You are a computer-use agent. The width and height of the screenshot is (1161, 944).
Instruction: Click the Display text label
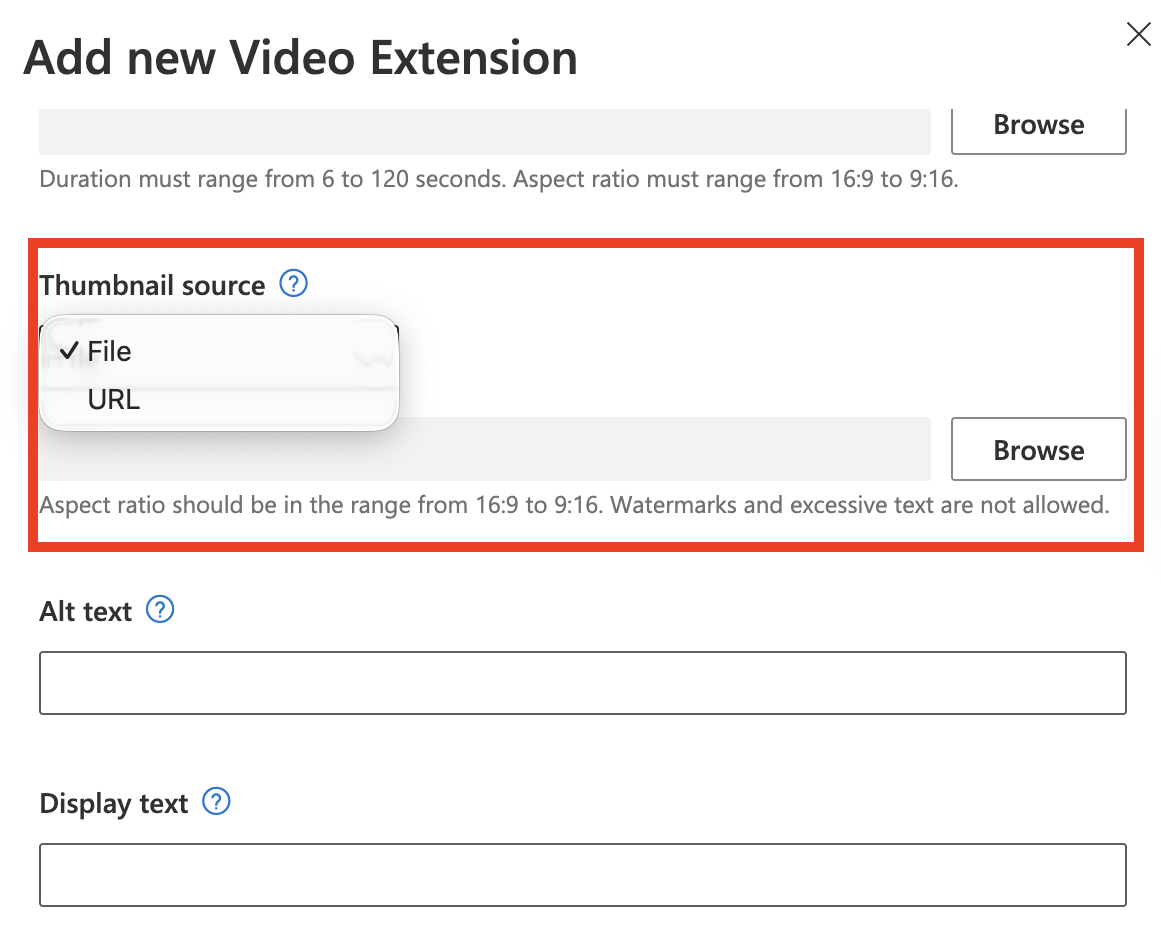coord(114,804)
